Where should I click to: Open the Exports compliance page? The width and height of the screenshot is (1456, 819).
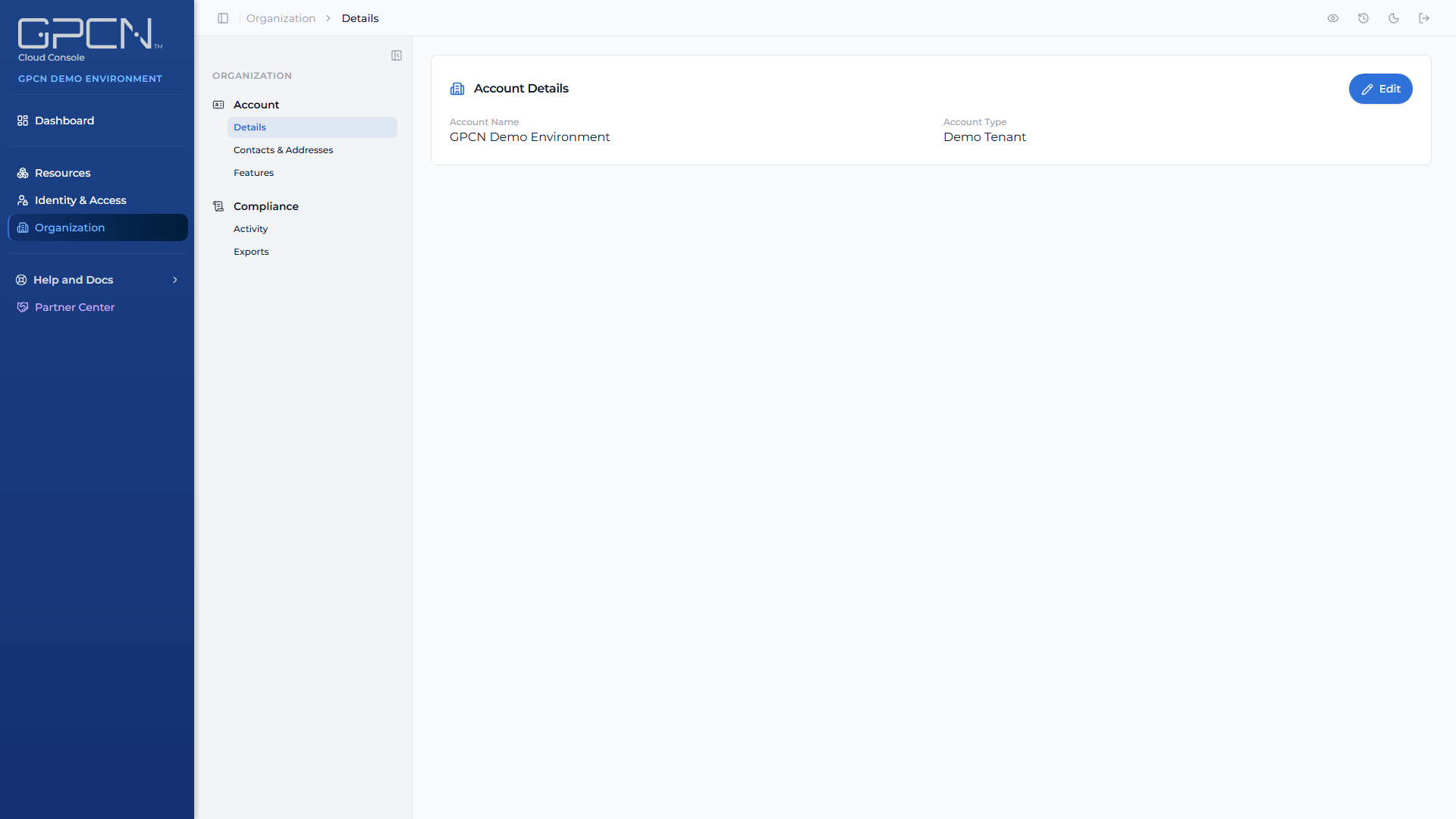312,252
